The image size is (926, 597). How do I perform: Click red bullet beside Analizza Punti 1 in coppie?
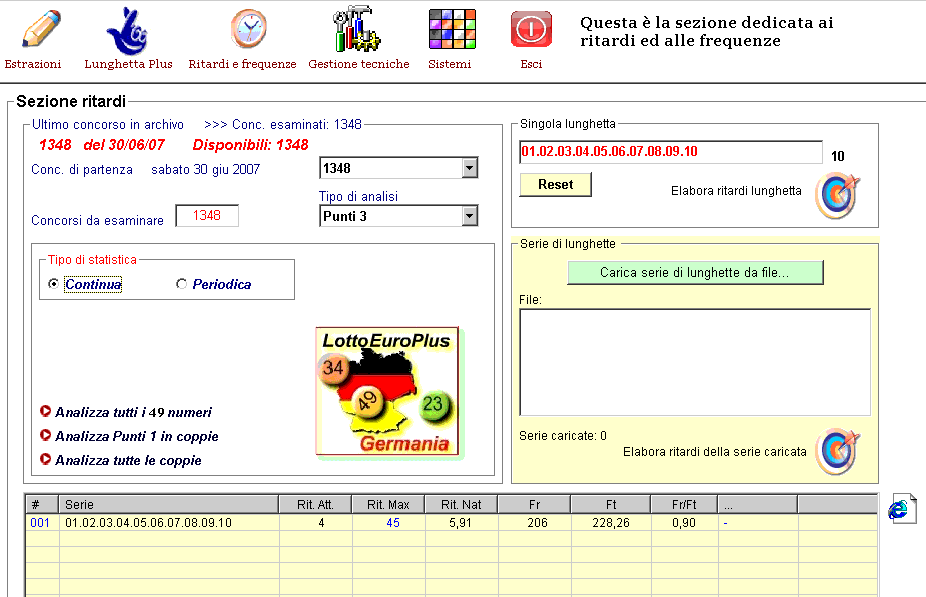tap(45, 435)
